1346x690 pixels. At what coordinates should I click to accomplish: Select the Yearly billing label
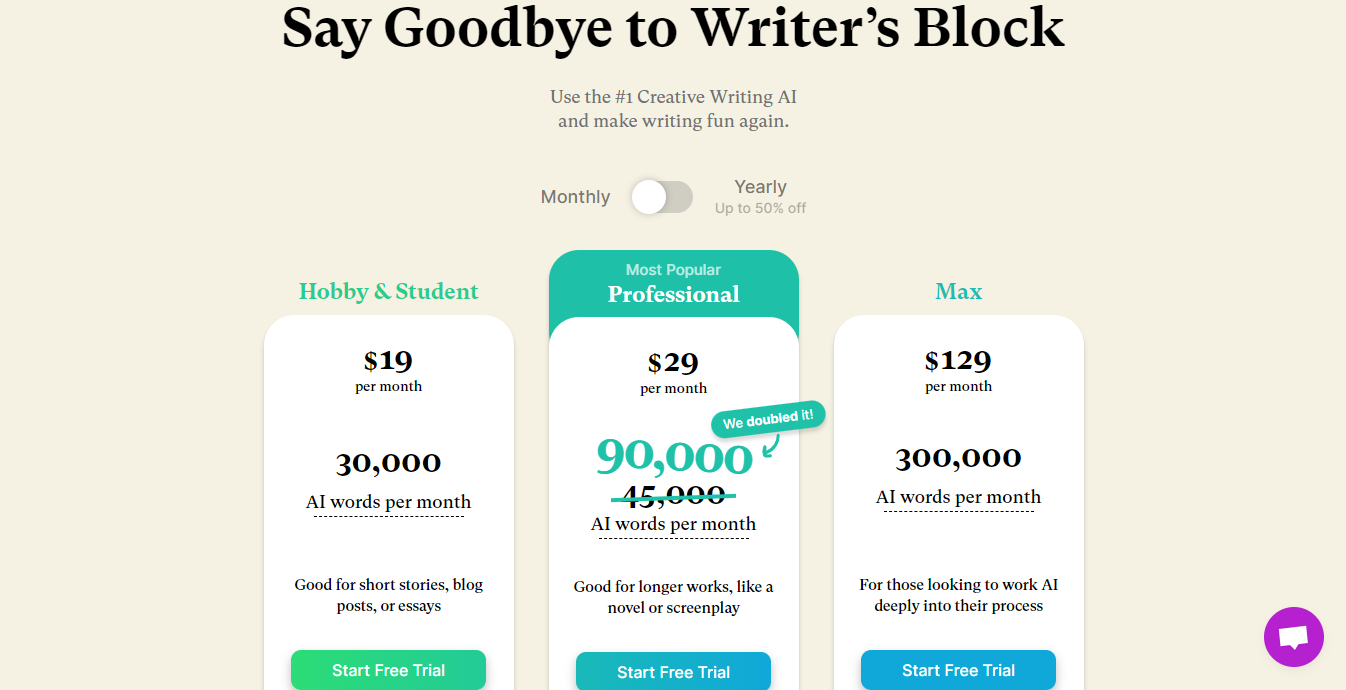(760, 187)
